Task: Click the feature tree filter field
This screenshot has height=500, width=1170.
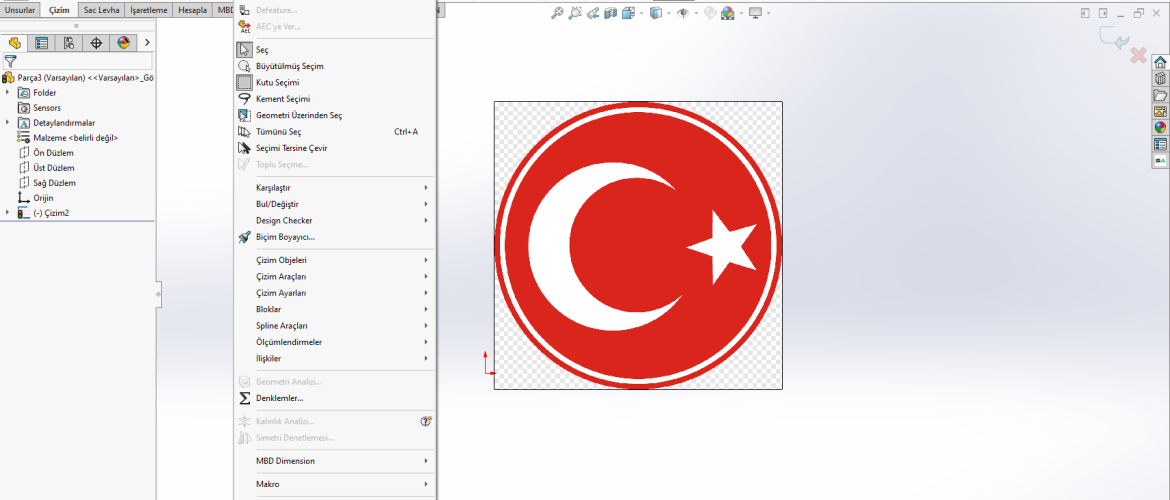Action: point(85,61)
